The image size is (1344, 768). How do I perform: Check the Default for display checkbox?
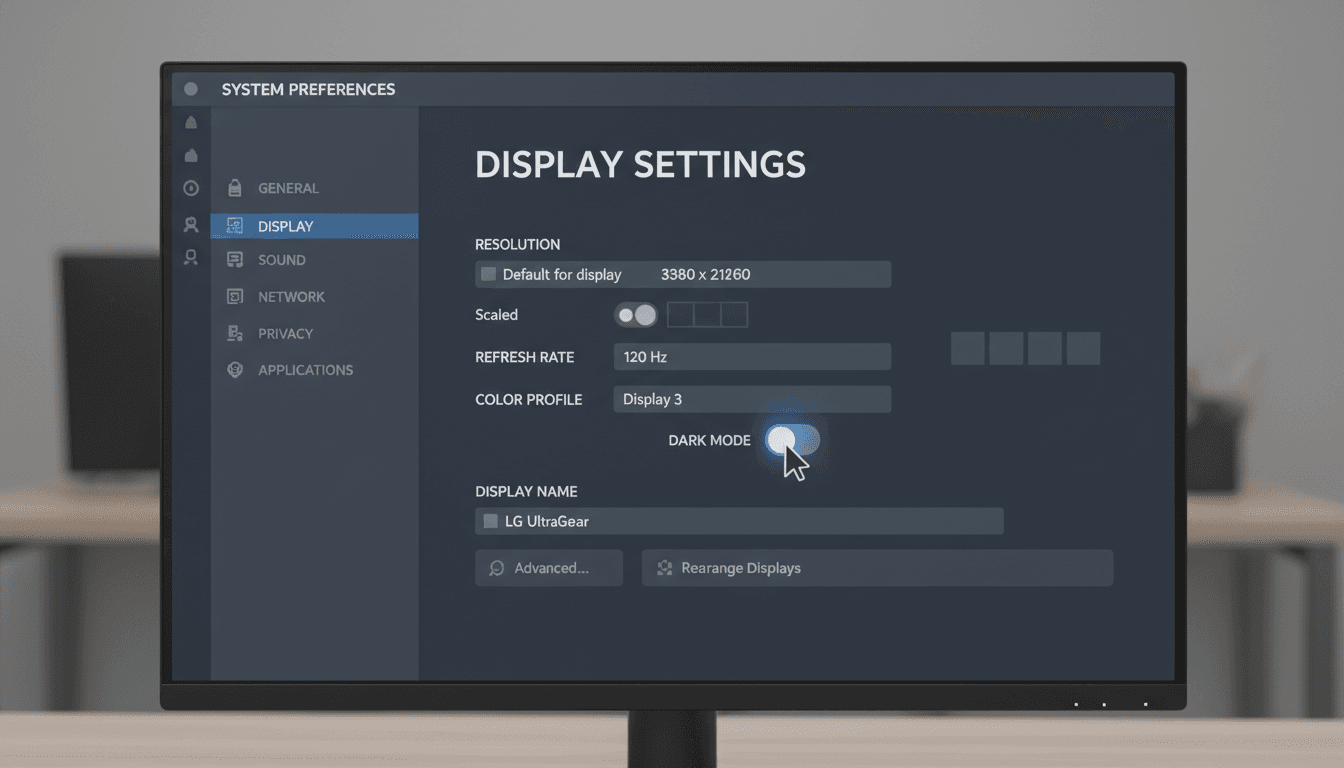point(488,274)
